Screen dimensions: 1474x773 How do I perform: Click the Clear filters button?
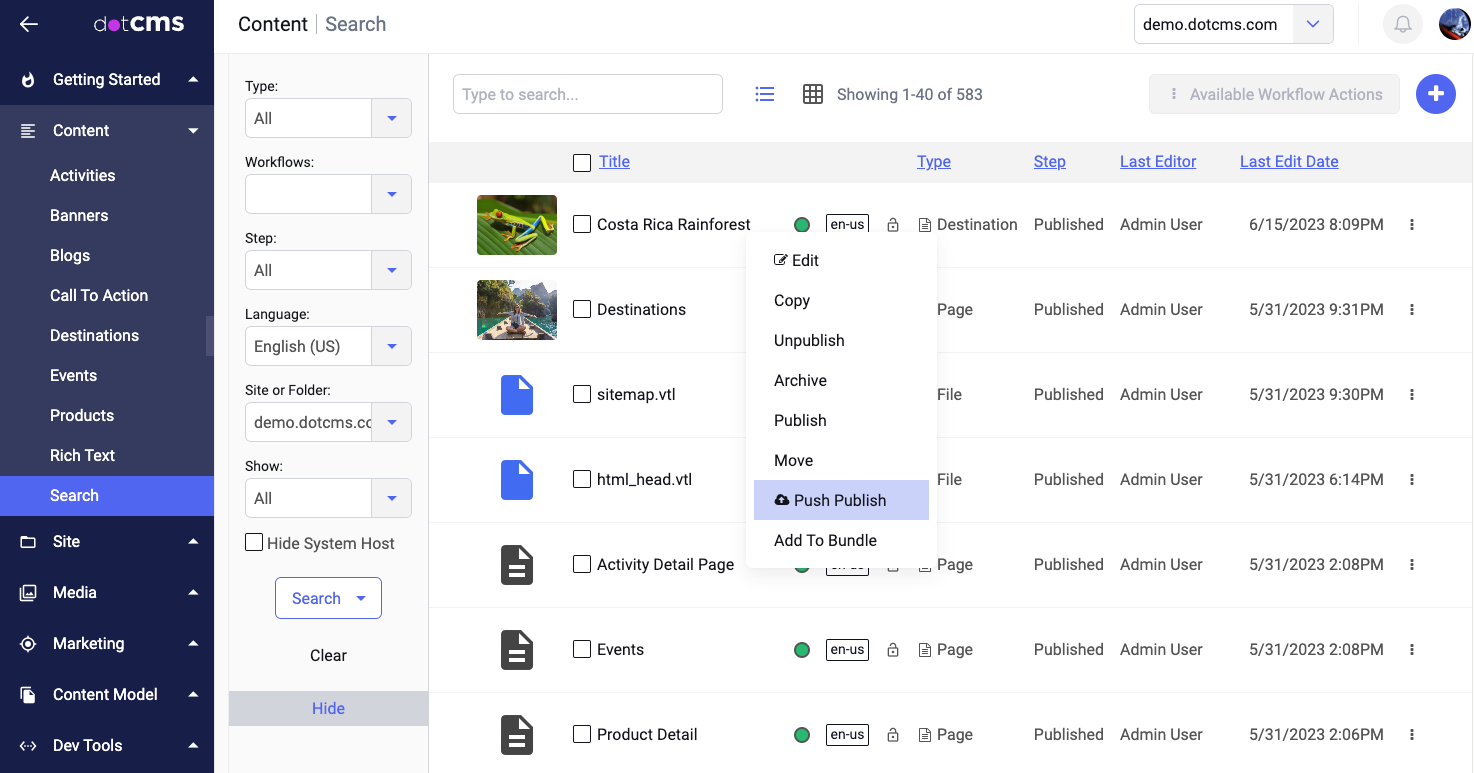pos(328,656)
